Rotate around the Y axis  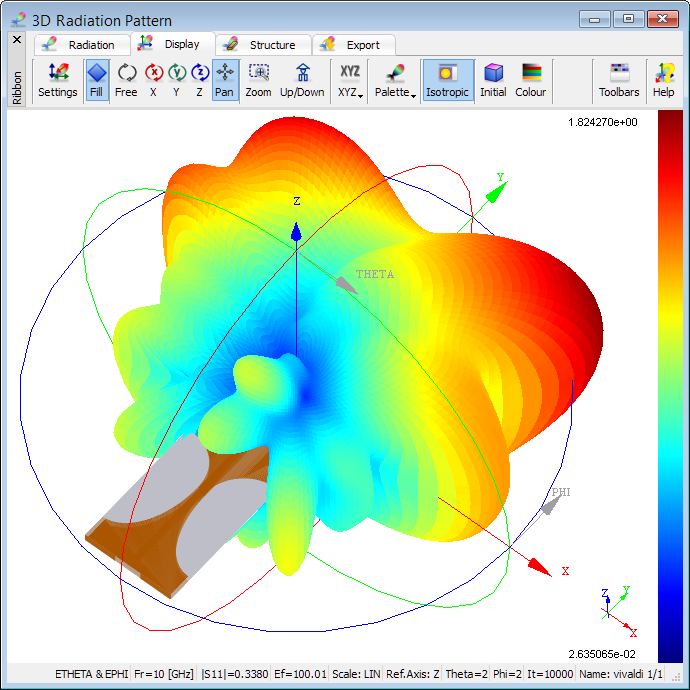[176, 80]
